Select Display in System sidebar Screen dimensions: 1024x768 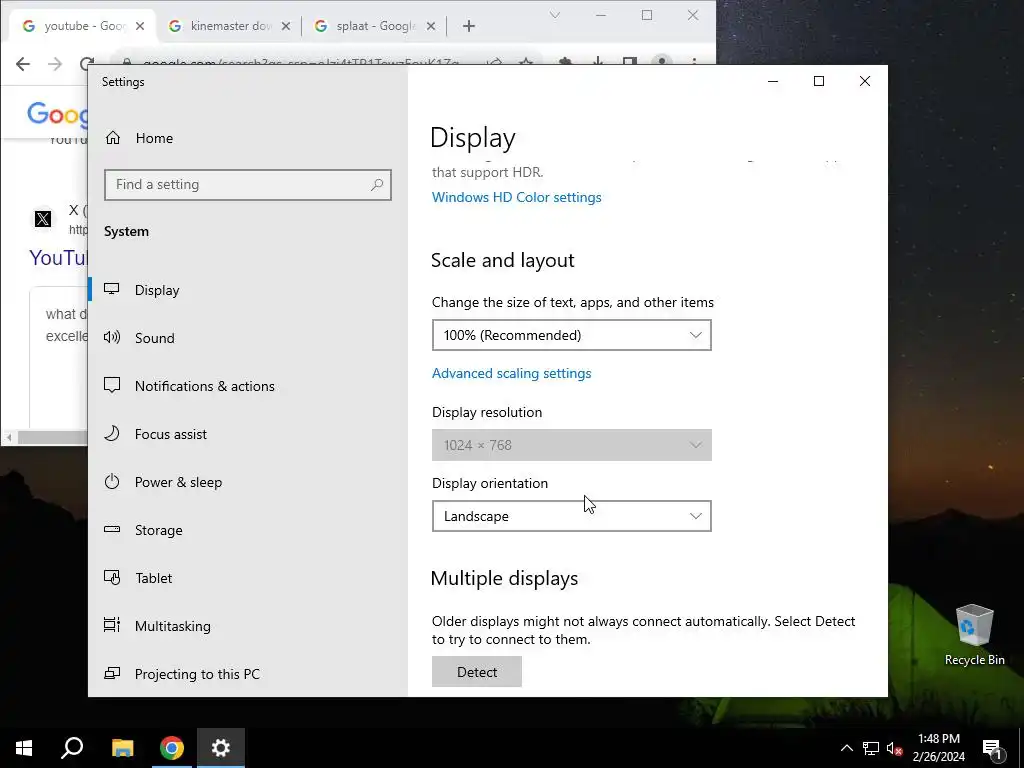pyautogui.click(x=157, y=290)
